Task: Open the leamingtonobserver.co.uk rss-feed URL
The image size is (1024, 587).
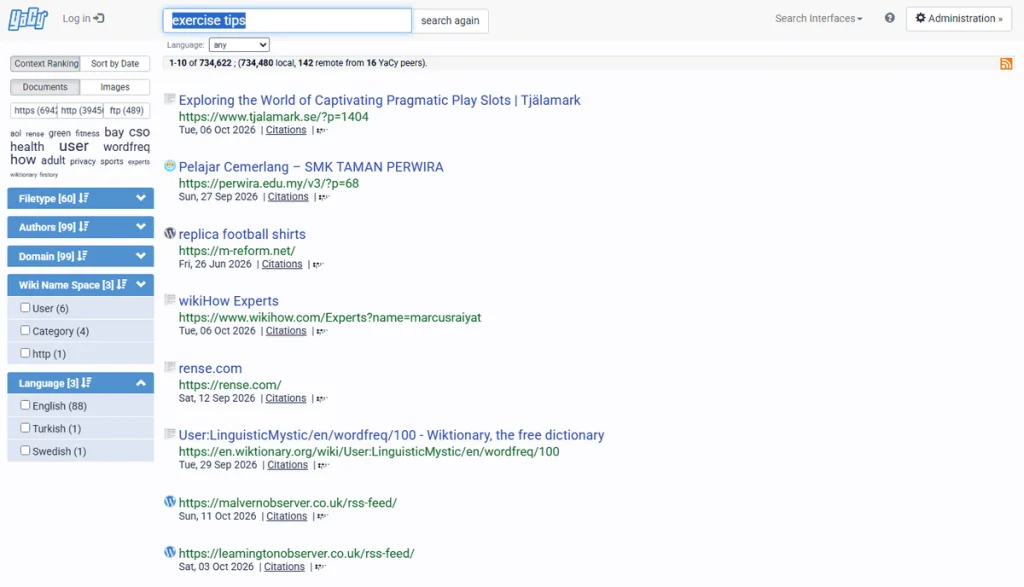Action: click(296, 553)
